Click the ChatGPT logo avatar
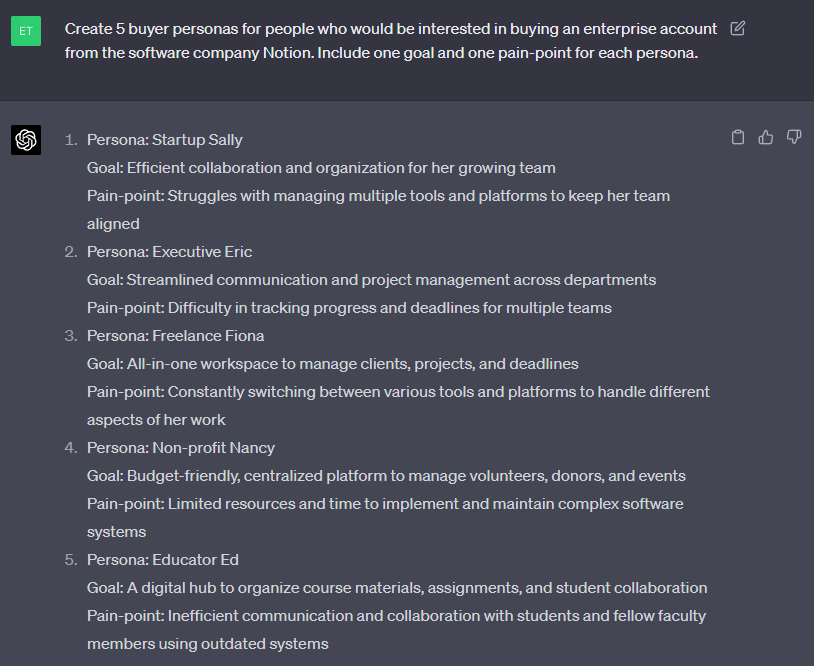The image size is (814, 666). coord(26,140)
